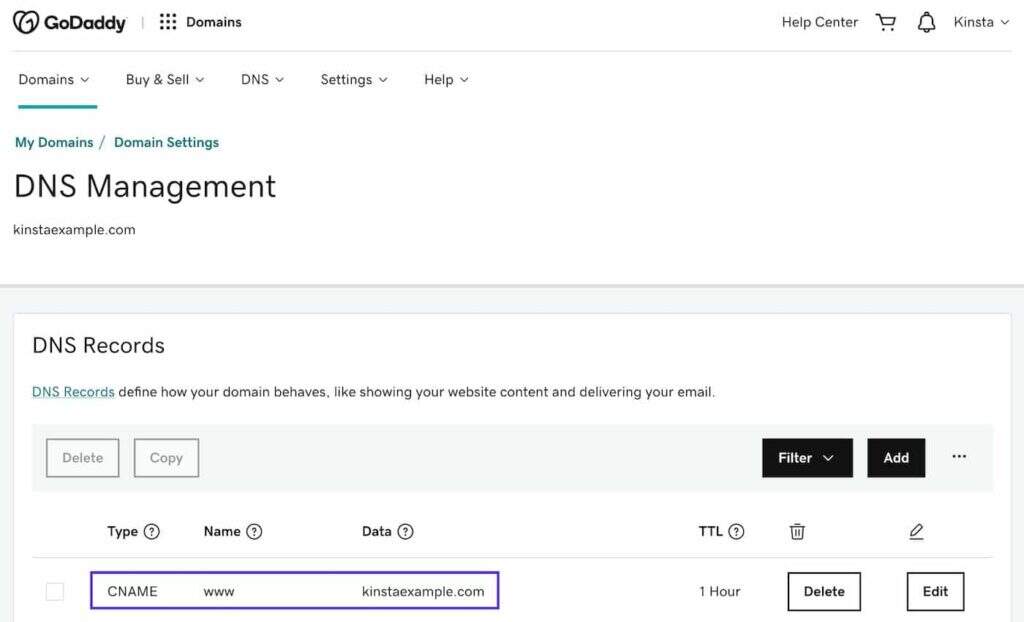Follow the DNS Records help link
1024x622 pixels.
(x=73, y=392)
